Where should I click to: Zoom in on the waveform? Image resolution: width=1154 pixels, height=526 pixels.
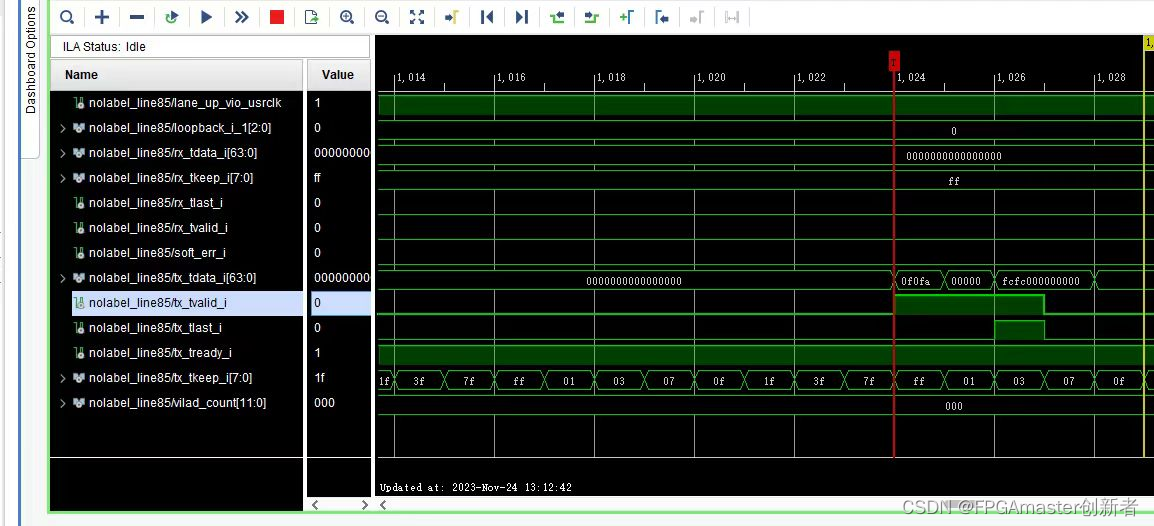(347, 17)
